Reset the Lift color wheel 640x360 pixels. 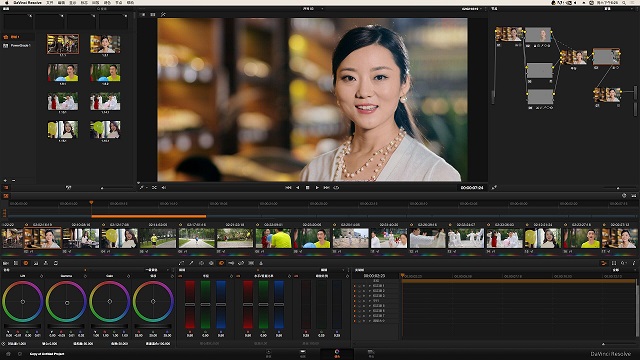click(x=41, y=276)
